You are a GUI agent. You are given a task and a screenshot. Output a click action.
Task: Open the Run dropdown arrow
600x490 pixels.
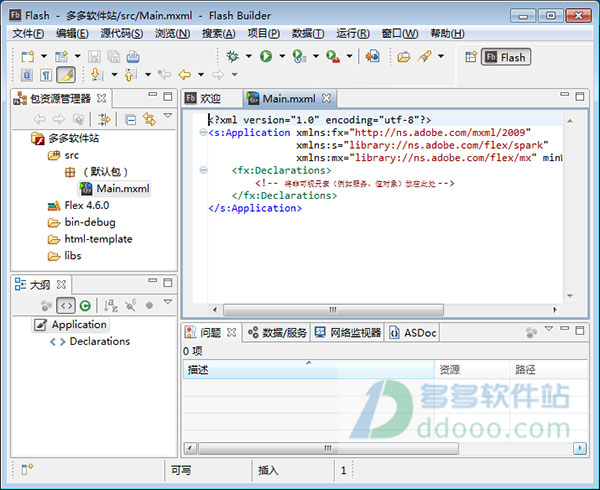(282, 56)
